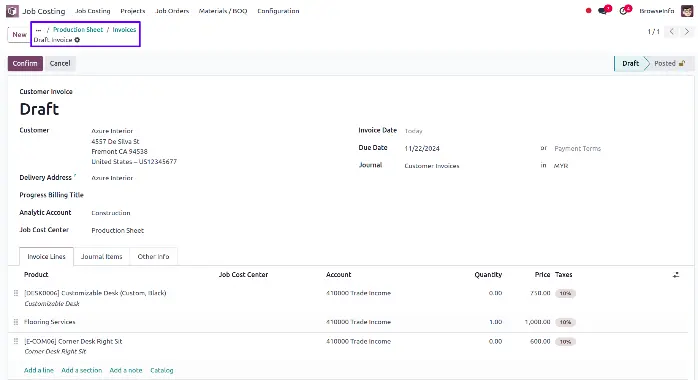The image size is (698, 380).
Task: Switch to the Other Info tab
Action: (x=154, y=257)
